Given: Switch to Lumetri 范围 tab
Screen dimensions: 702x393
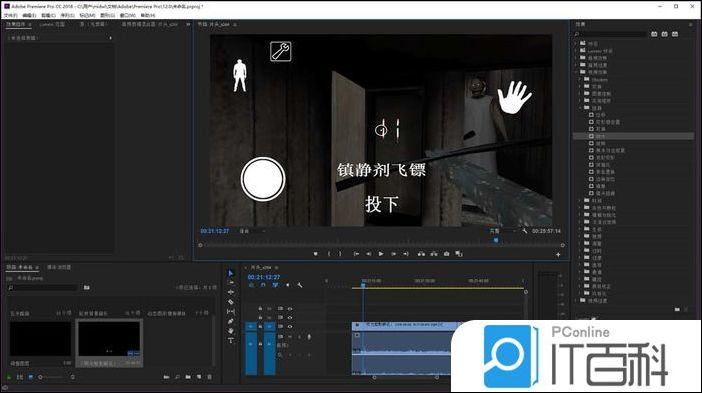Looking at the screenshot, I should [52, 24].
